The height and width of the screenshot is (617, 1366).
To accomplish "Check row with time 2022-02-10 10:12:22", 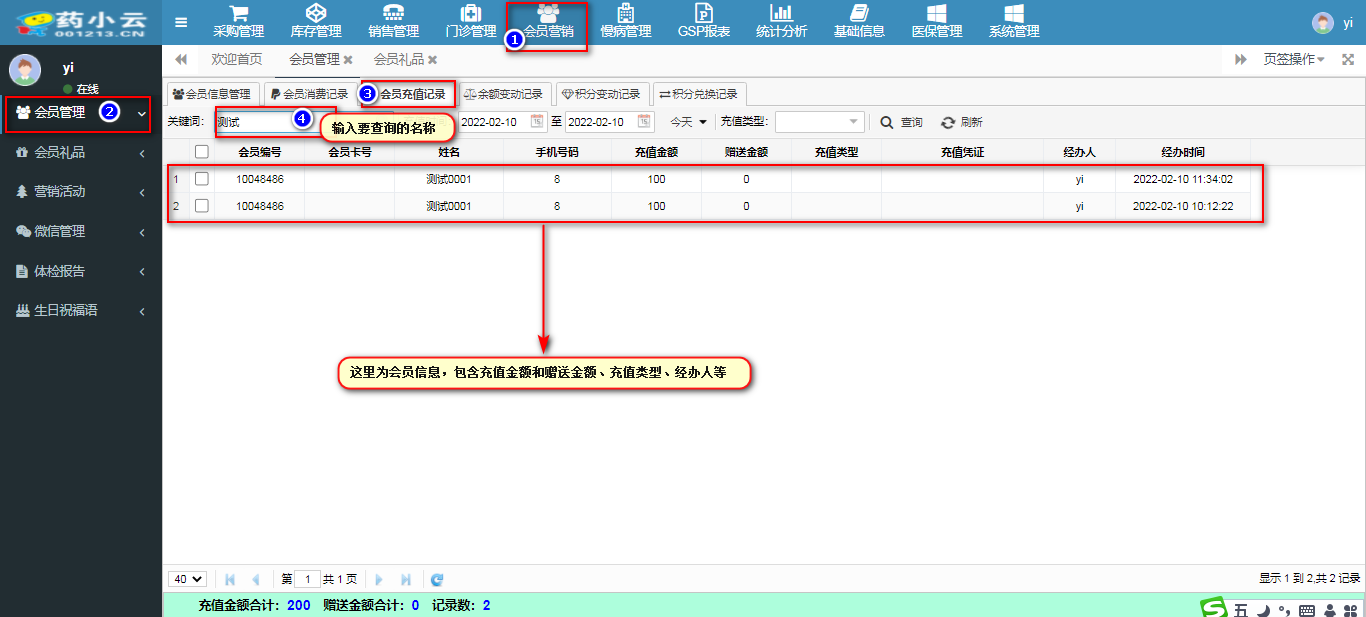I will (x=202, y=206).
